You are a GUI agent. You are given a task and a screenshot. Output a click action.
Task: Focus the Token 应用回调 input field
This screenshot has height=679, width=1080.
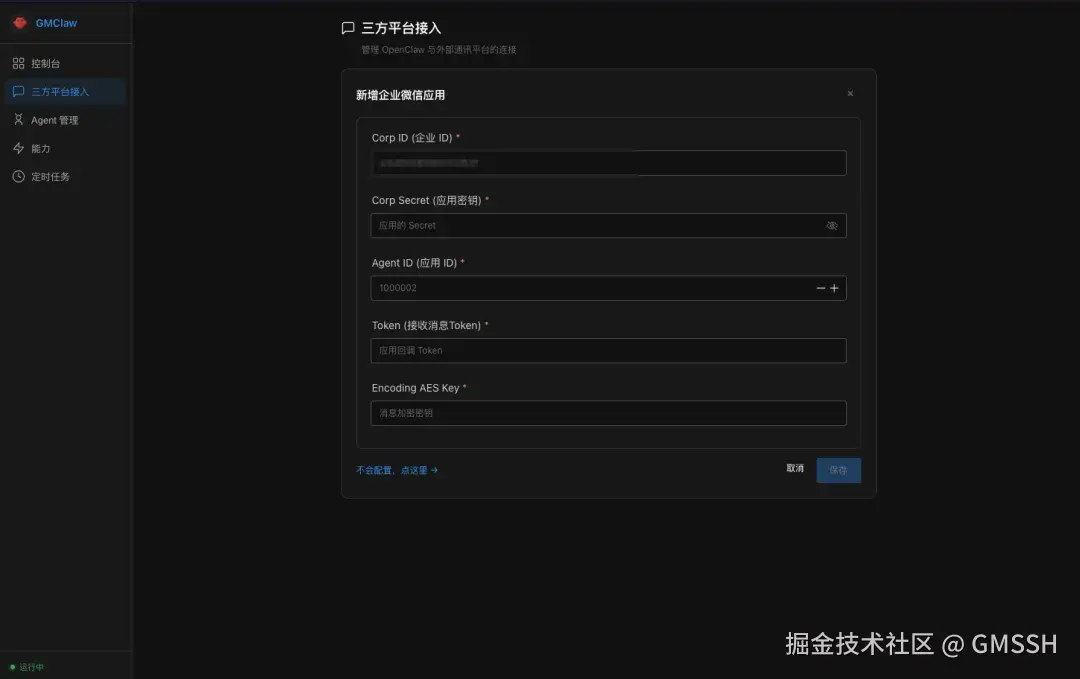coord(608,350)
